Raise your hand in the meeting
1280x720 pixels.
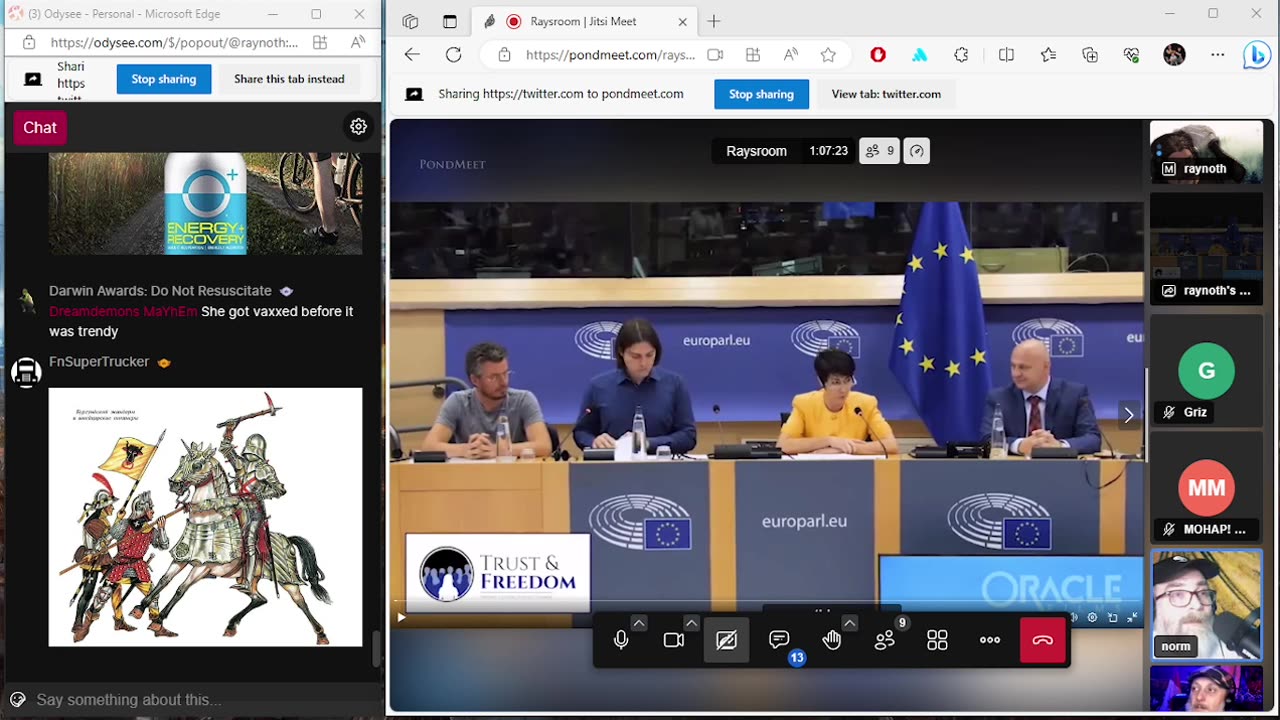(832, 641)
